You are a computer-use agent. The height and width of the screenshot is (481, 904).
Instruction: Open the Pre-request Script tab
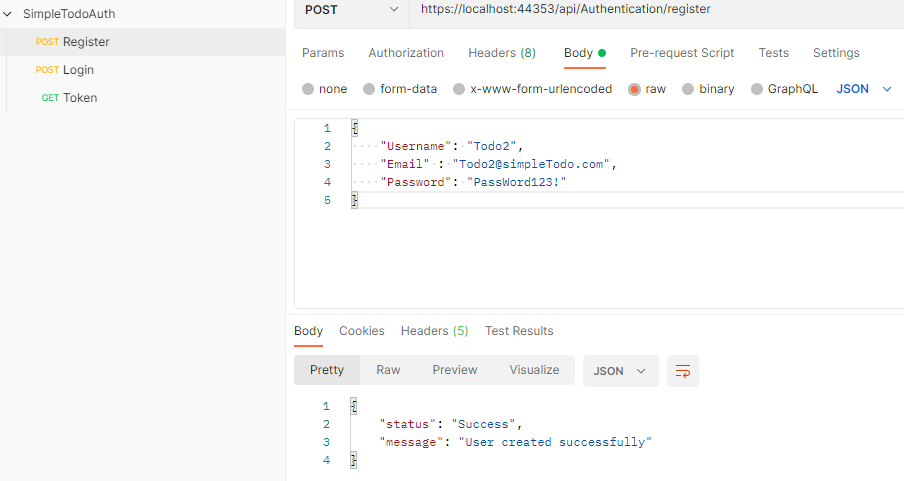click(x=682, y=53)
